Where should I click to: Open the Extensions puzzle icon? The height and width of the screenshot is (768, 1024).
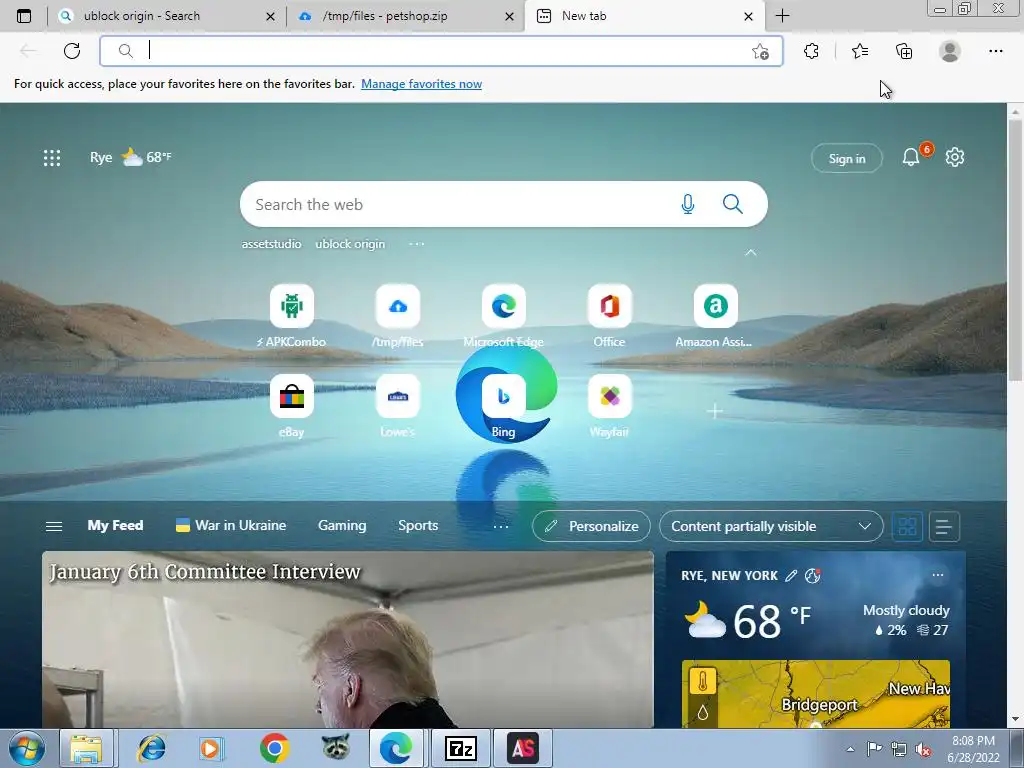pyautogui.click(x=811, y=51)
